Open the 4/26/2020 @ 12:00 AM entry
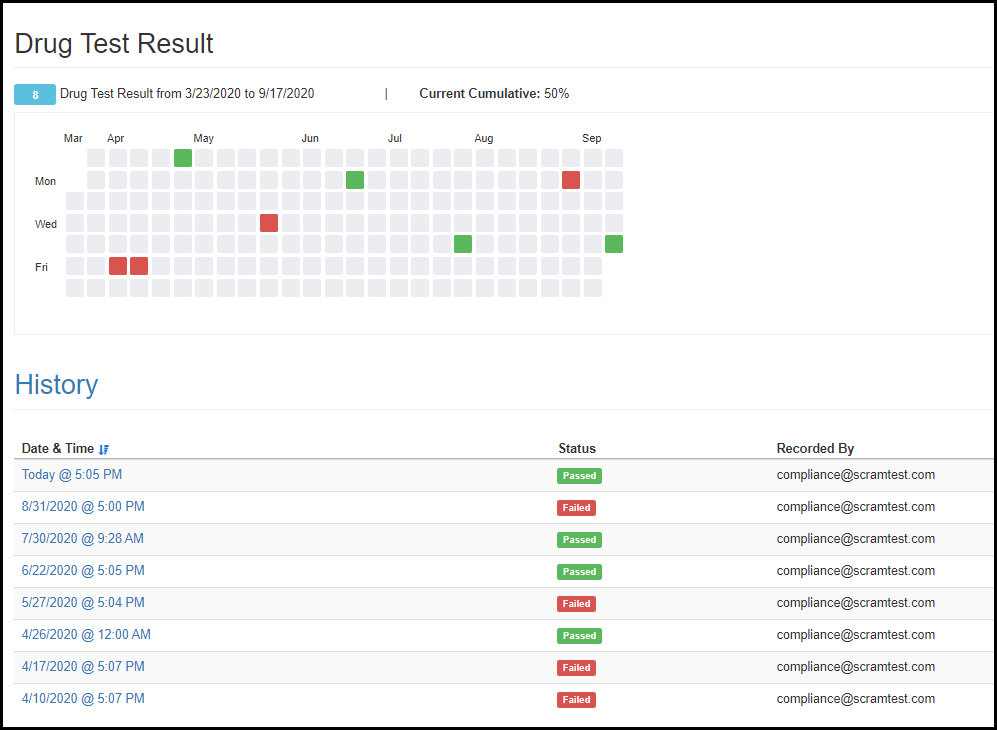 pyautogui.click(x=86, y=635)
